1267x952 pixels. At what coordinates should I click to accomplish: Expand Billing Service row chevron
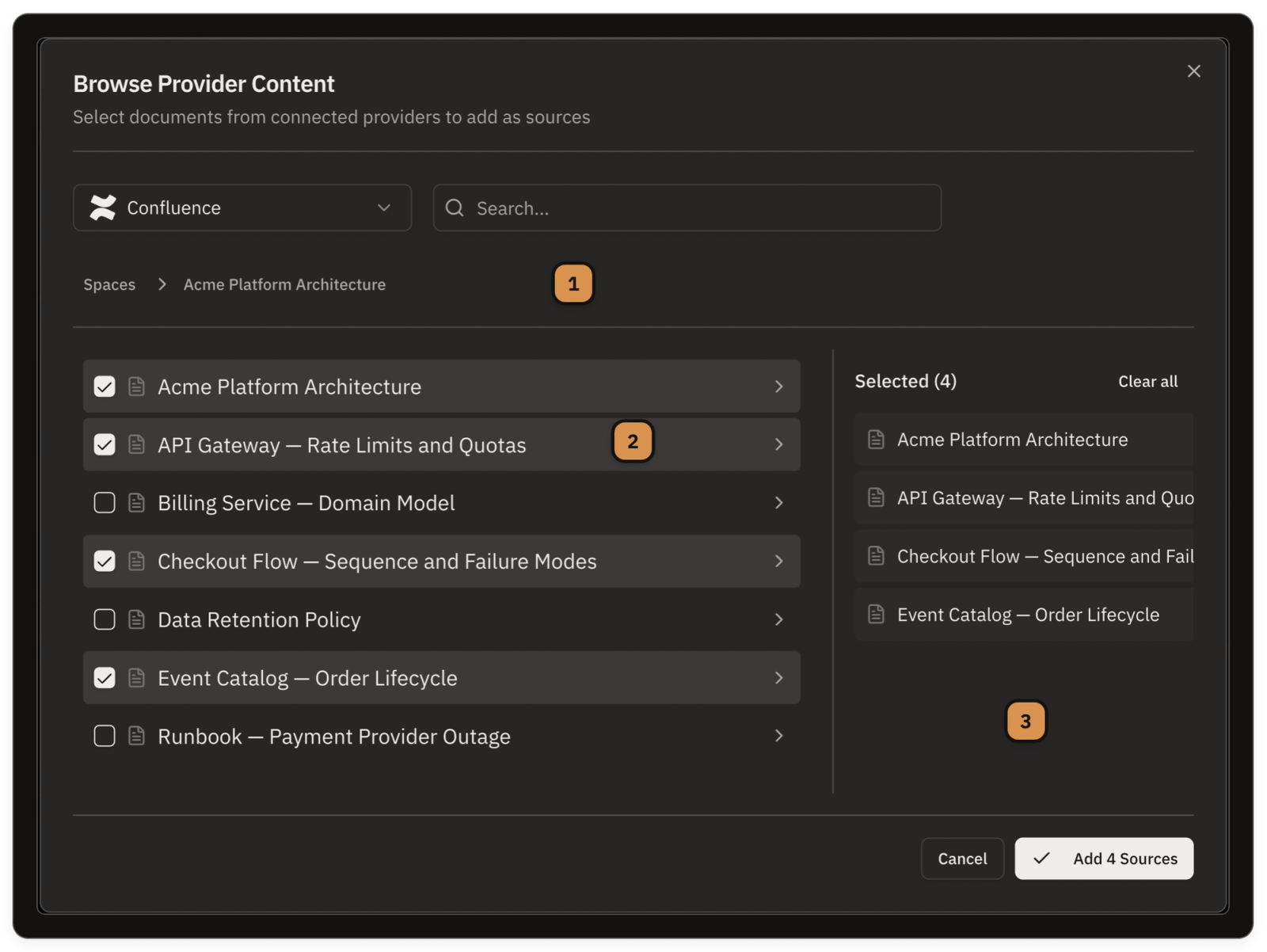(x=779, y=503)
